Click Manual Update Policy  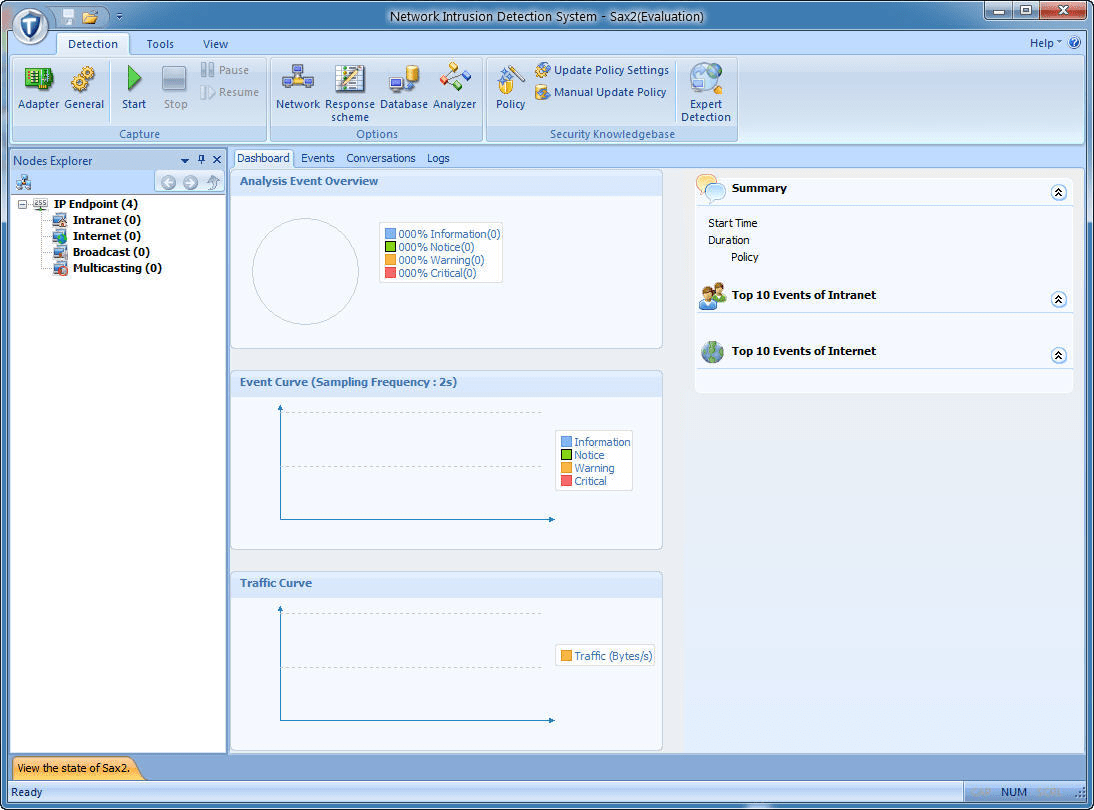click(600, 92)
